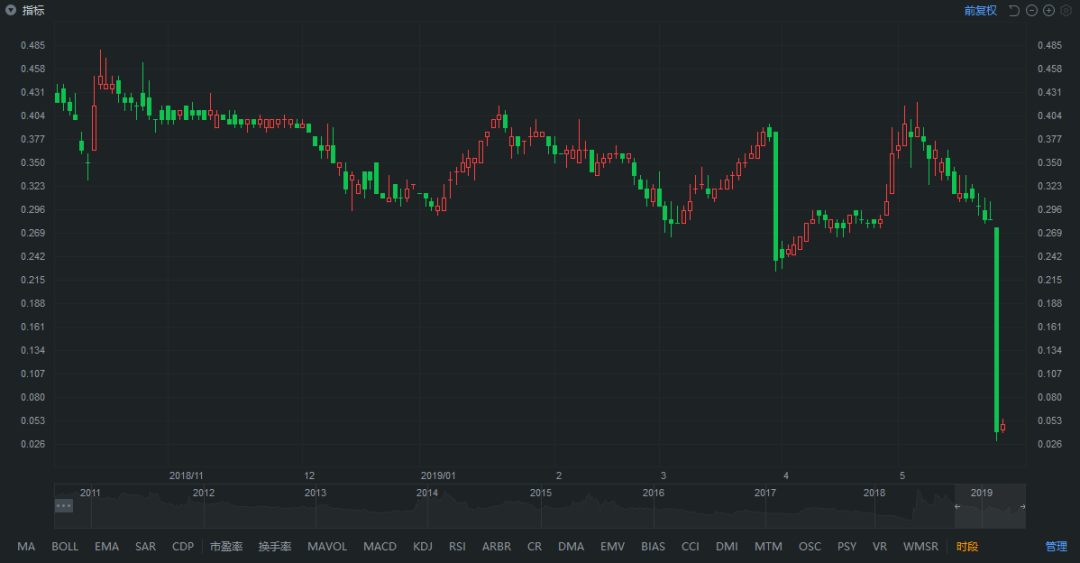Choose the WMSR indicator
Viewport: 1080px width, 563px height.
[x=921, y=546]
